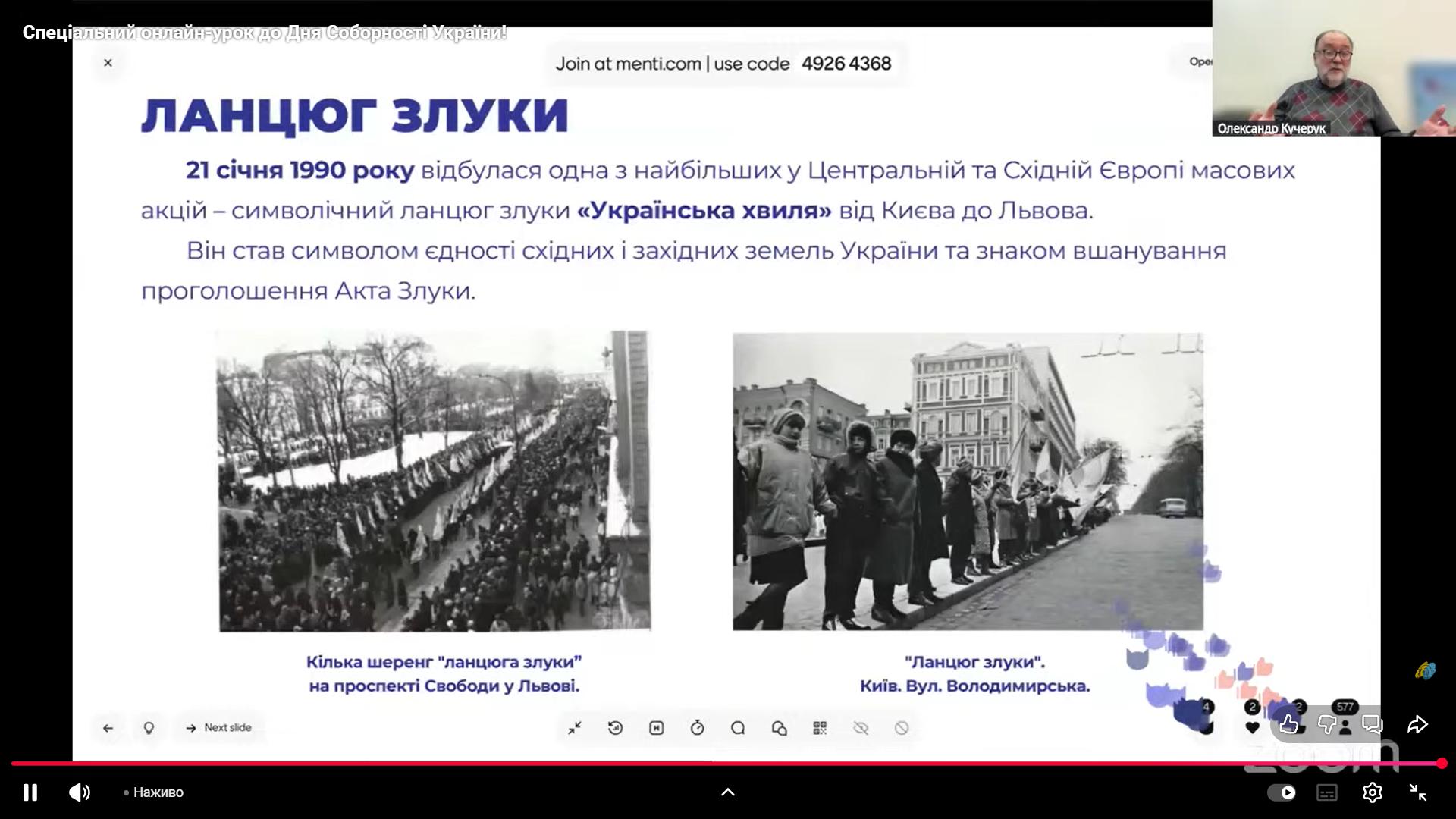Toggle subtitles closed captions button
The width and height of the screenshot is (1456, 819).
[1327, 792]
